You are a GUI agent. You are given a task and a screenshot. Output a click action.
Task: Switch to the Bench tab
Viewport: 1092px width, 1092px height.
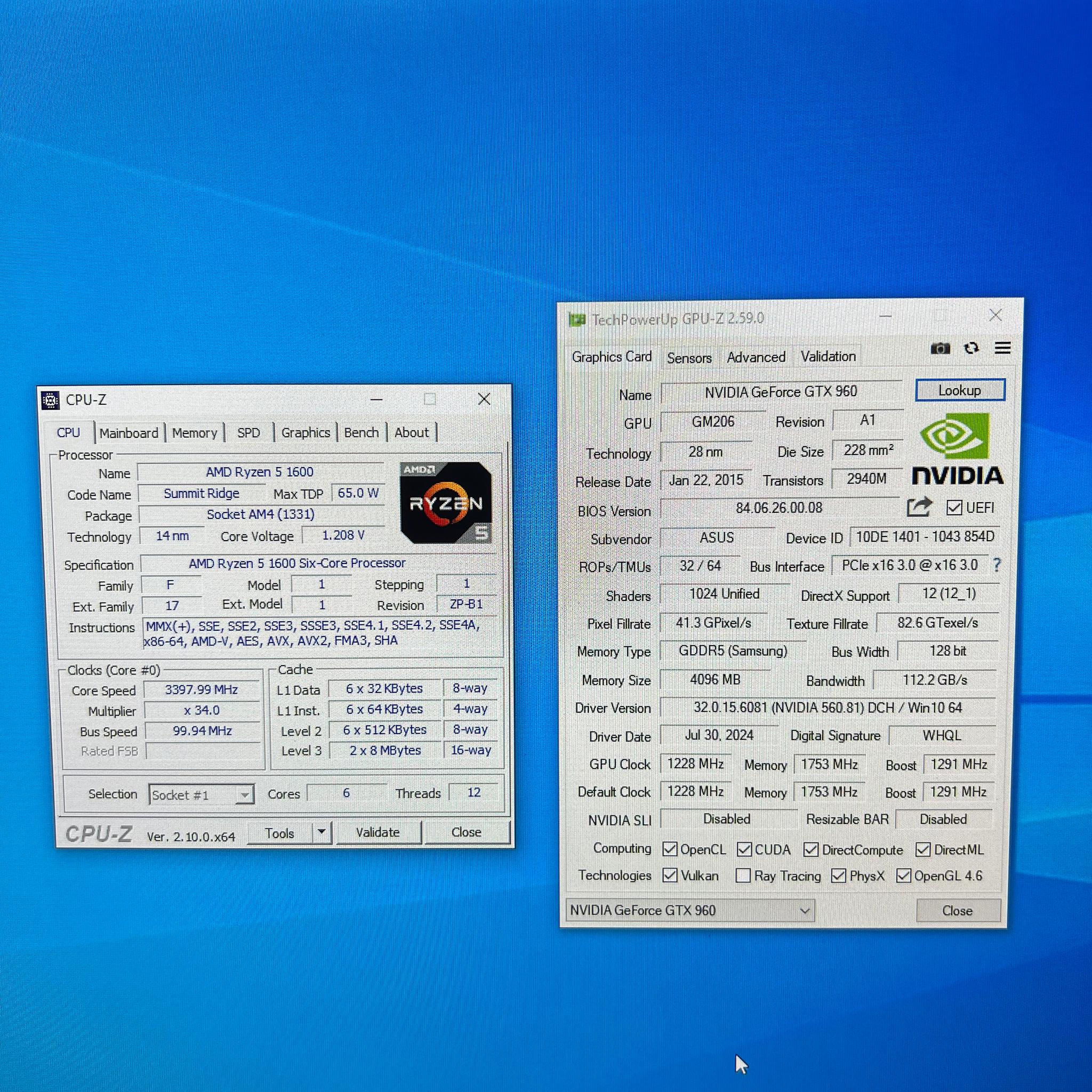(362, 433)
